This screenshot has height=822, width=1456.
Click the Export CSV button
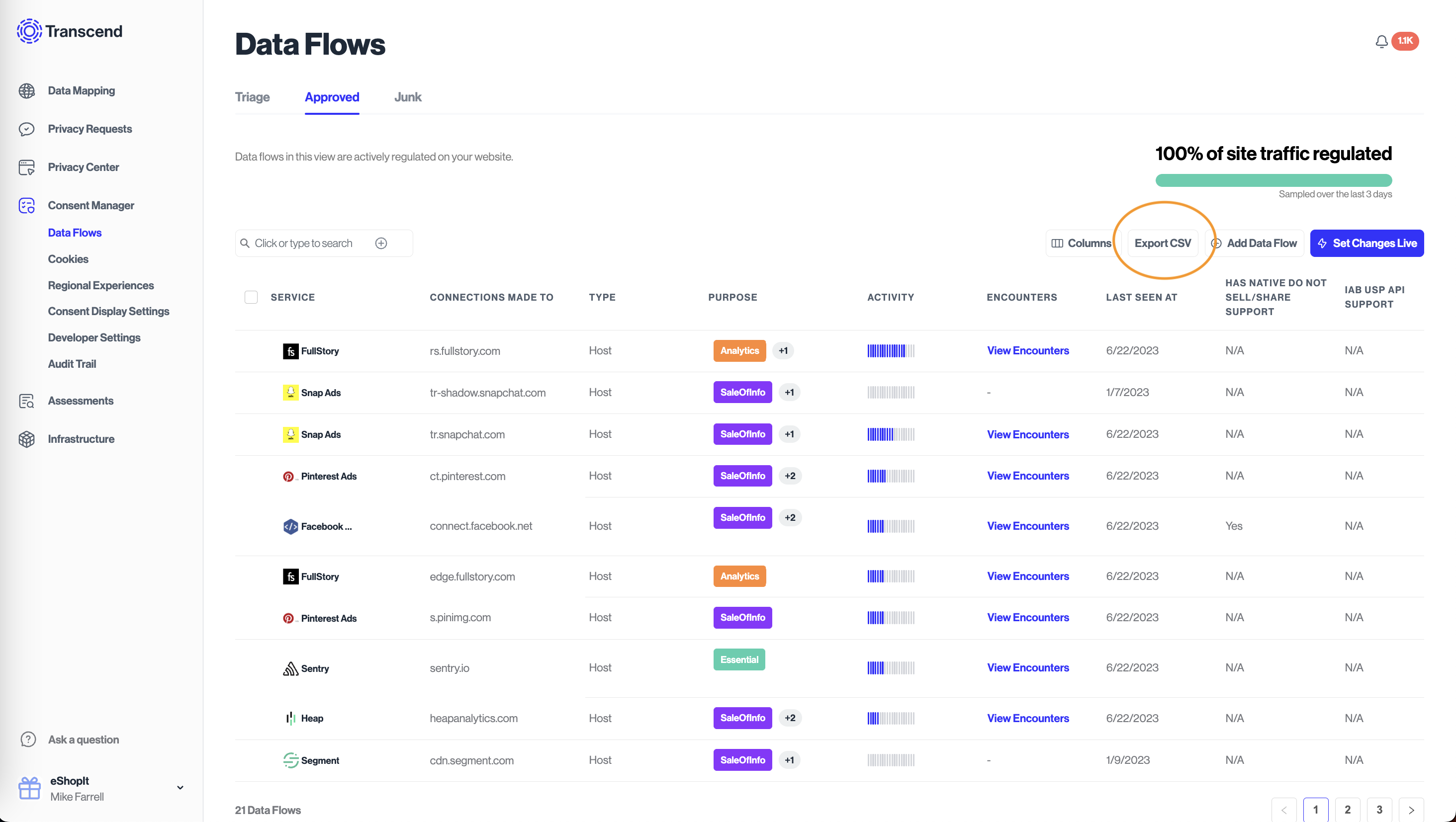(x=1162, y=244)
